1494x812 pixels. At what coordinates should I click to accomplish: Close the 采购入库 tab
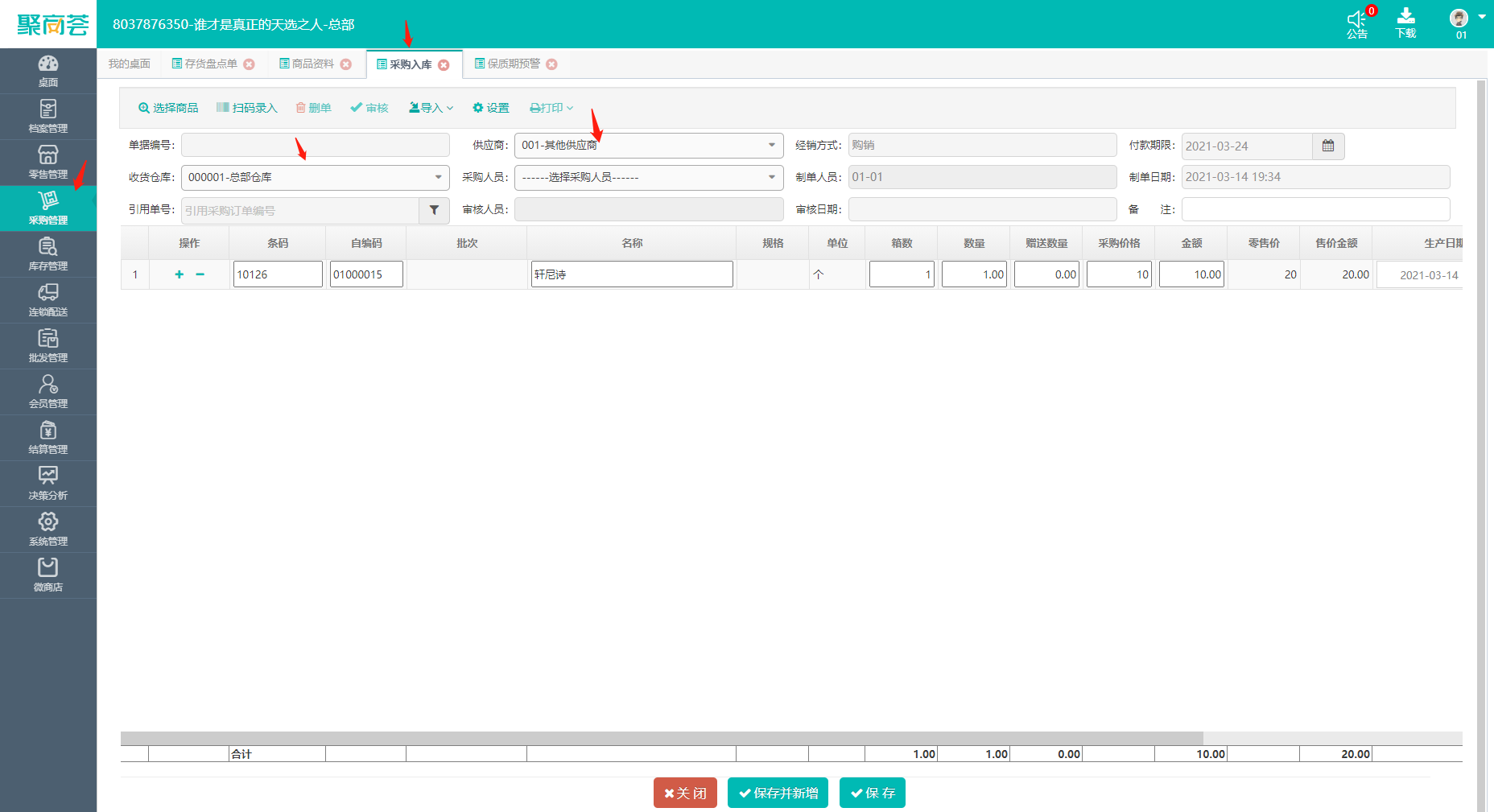(x=444, y=65)
